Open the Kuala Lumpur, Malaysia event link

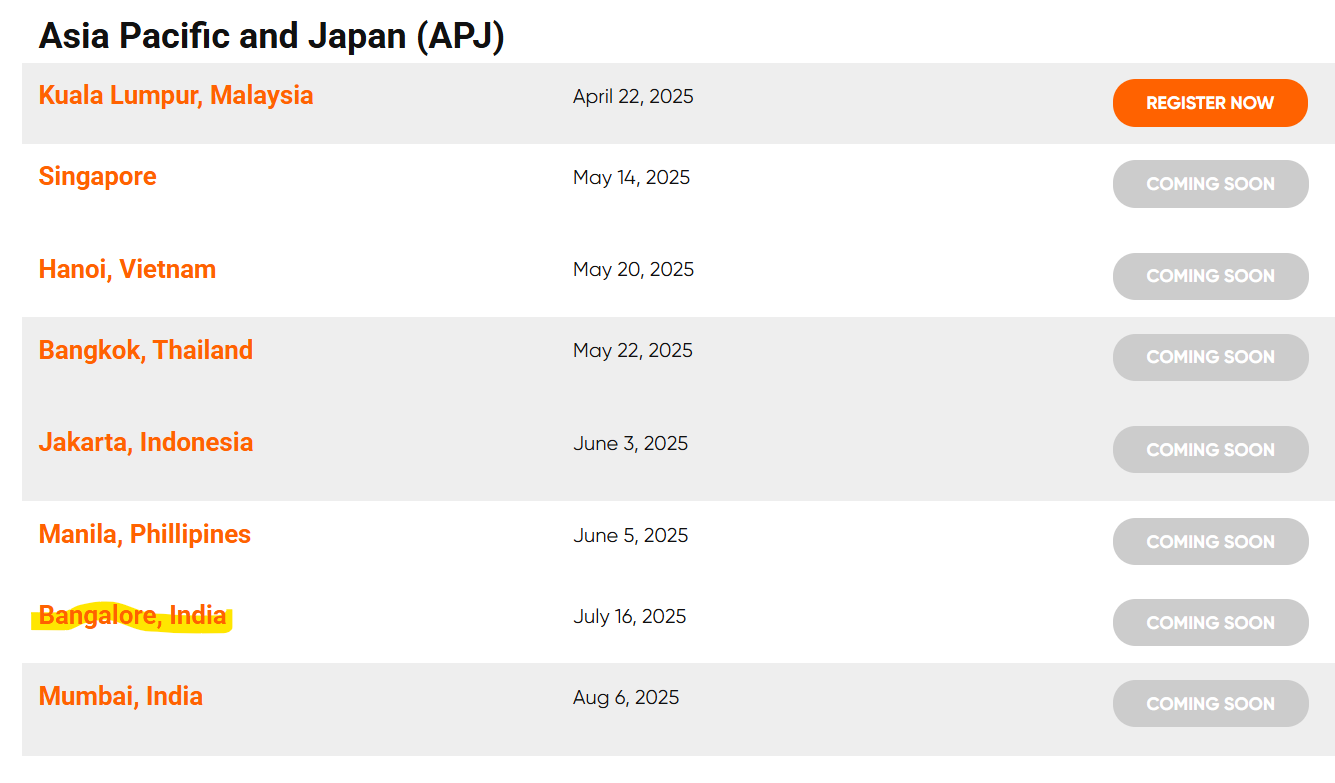point(176,96)
